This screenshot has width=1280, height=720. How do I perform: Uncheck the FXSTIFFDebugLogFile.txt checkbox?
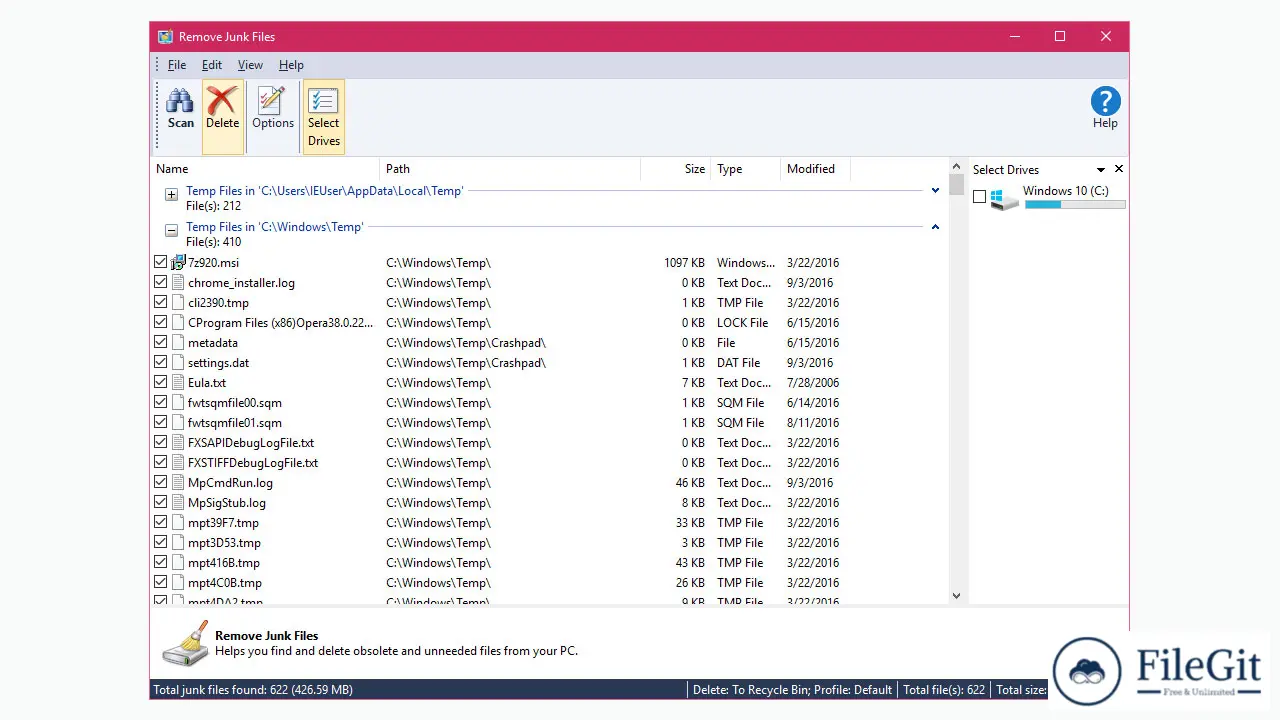pos(161,462)
